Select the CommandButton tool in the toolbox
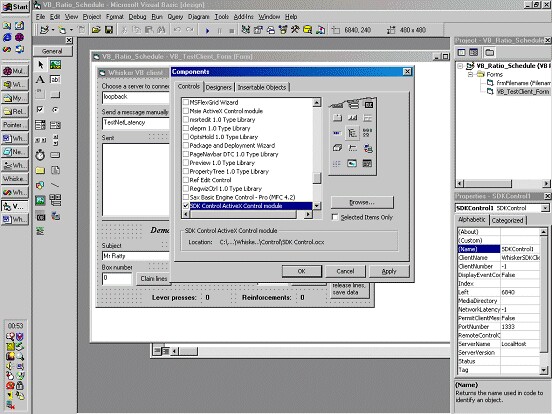 point(55,95)
